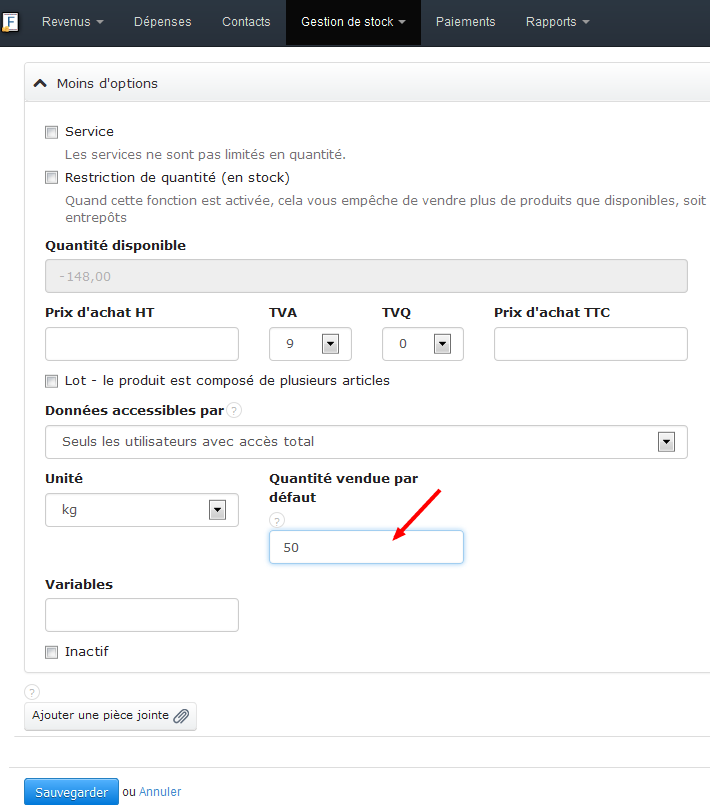Viewport: 710px width, 805px height.
Task: Open the Données accessibles par dropdown
Action: coord(666,441)
